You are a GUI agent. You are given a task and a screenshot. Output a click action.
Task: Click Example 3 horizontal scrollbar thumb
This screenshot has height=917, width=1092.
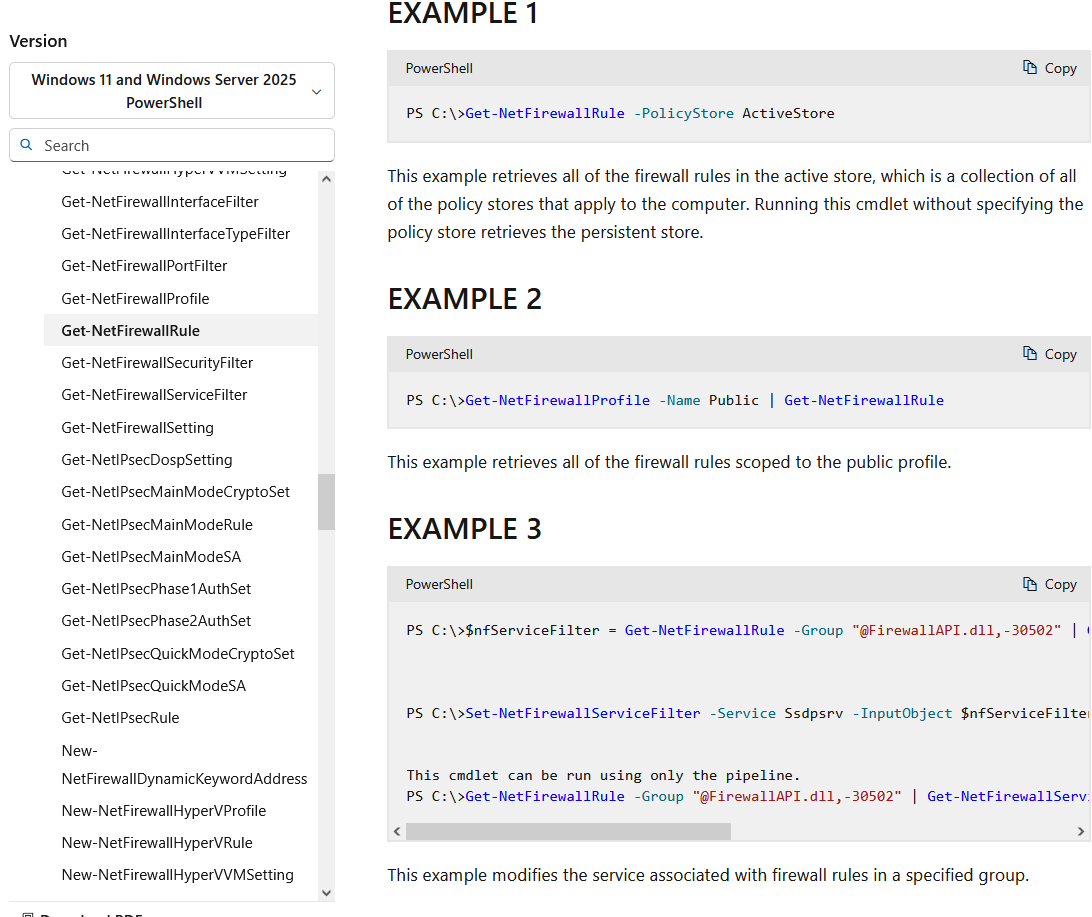pyautogui.click(x=568, y=831)
